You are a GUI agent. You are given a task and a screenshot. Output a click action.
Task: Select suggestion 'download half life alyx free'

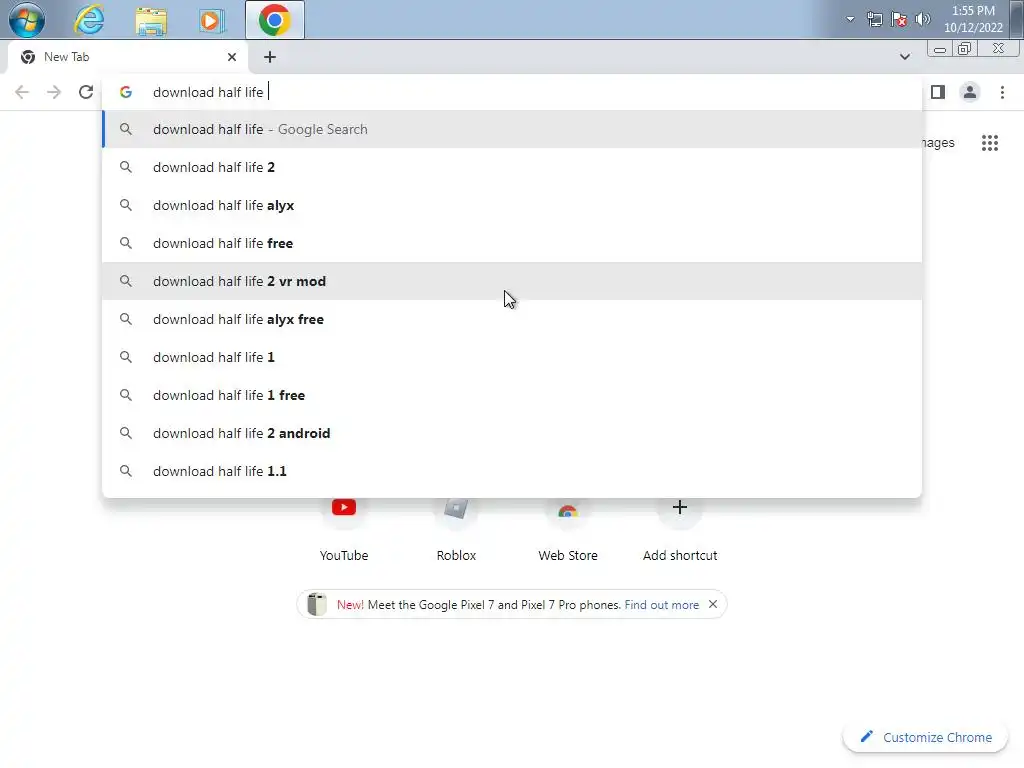[x=512, y=319]
